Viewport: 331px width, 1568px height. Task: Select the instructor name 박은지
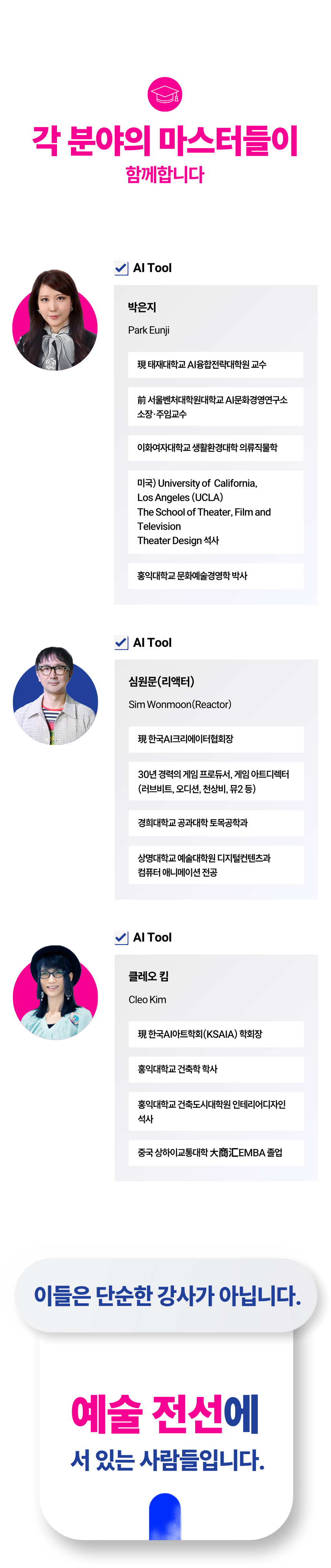coord(142,307)
